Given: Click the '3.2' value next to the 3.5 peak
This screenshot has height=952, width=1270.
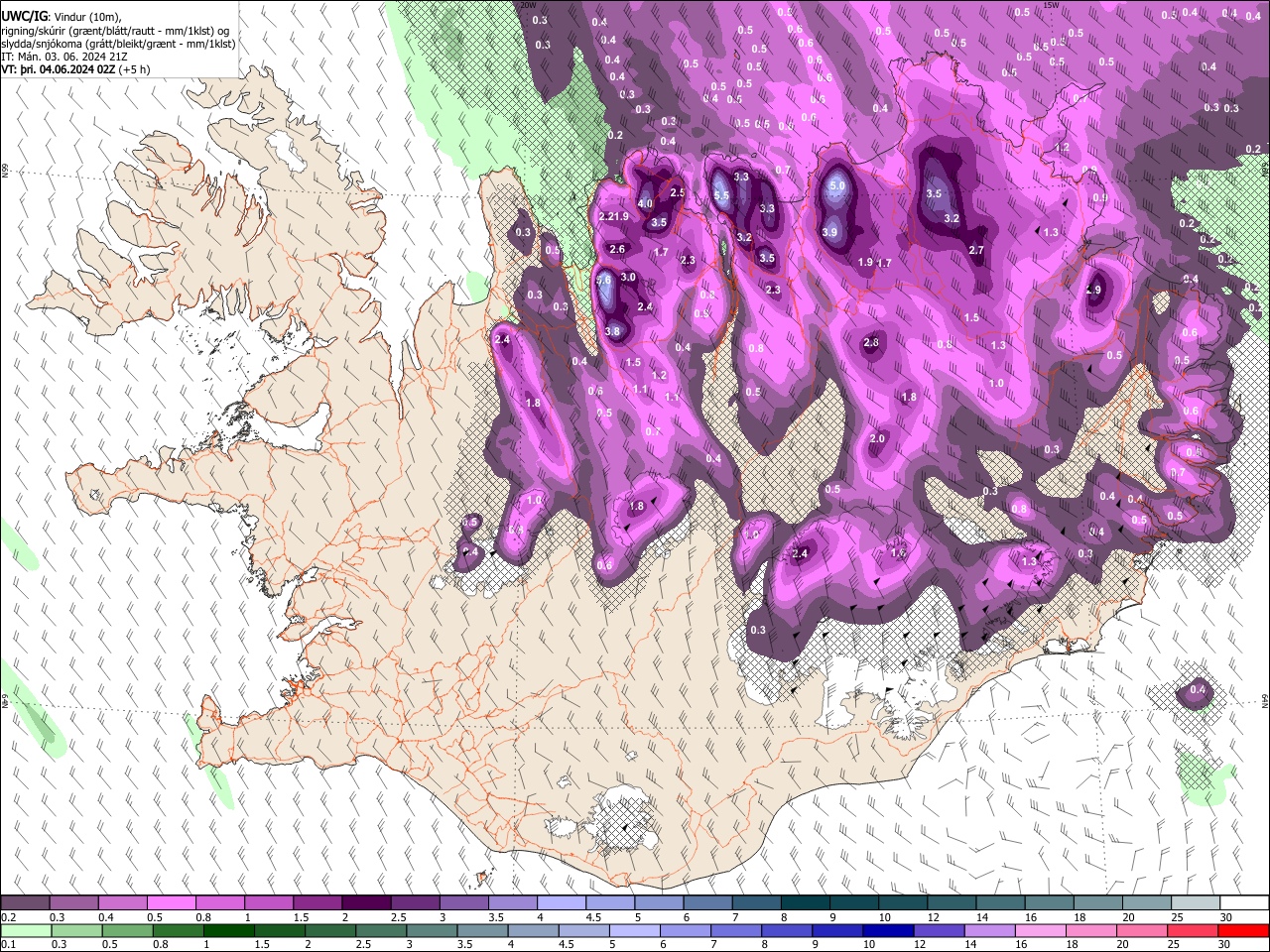Looking at the screenshot, I should [x=952, y=218].
